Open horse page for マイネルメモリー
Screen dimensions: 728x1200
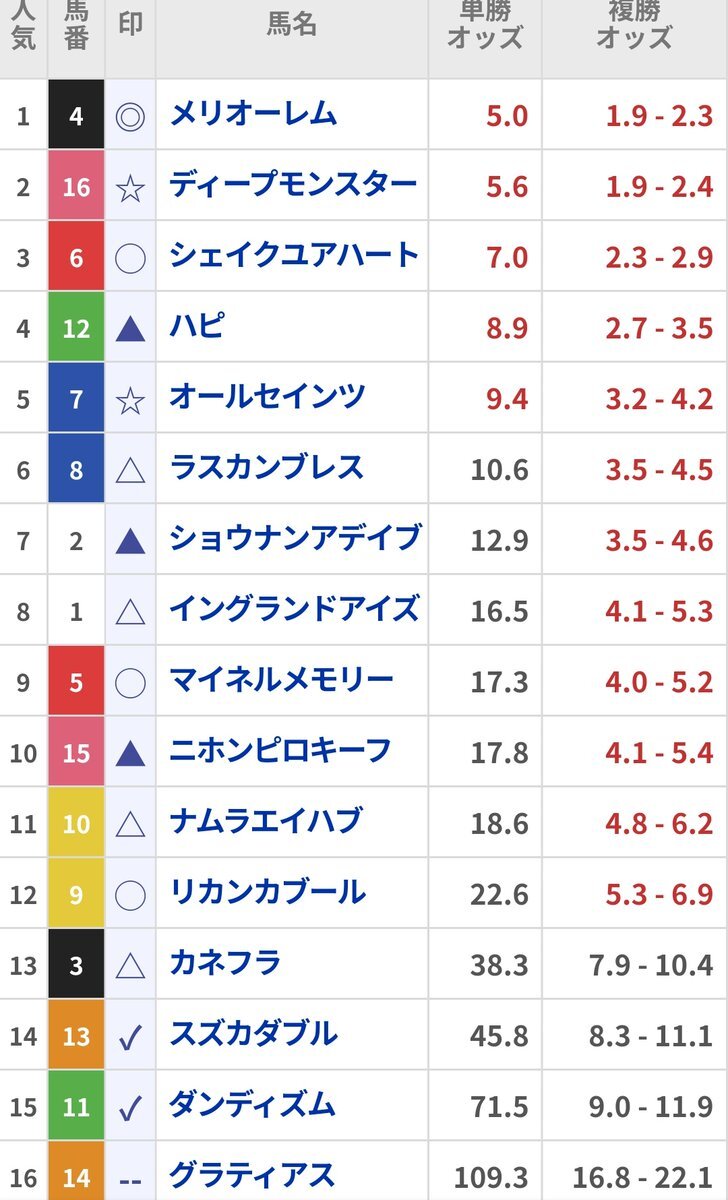coord(282,680)
